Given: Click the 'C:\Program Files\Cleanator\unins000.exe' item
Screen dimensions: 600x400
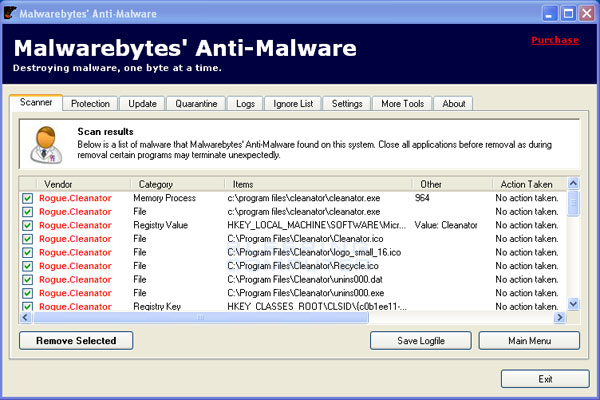Looking at the screenshot, I should (x=306, y=293).
